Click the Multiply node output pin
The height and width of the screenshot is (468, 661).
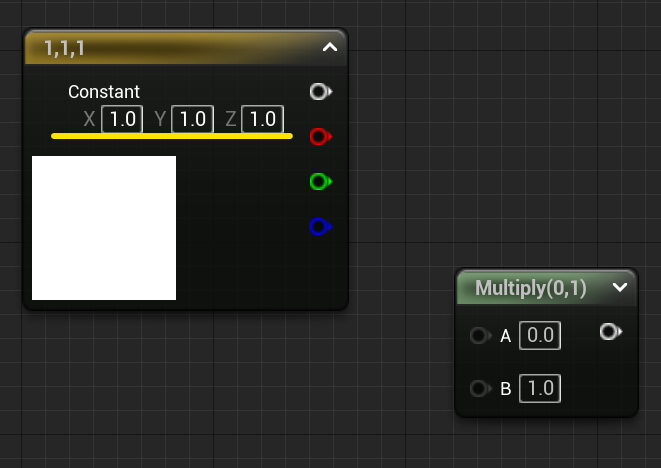[x=611, y=332]
